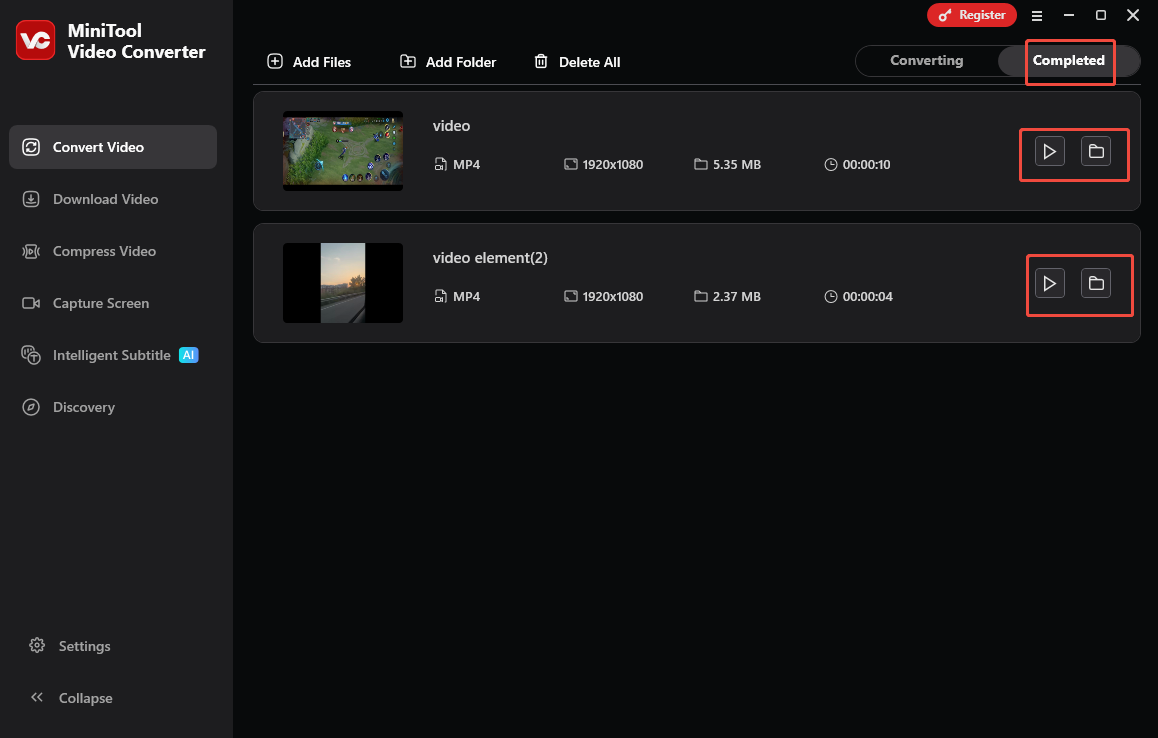Open the Convert Video section
The width and height of the screenshot is (1158, 738).
click(x=113, y=147)
